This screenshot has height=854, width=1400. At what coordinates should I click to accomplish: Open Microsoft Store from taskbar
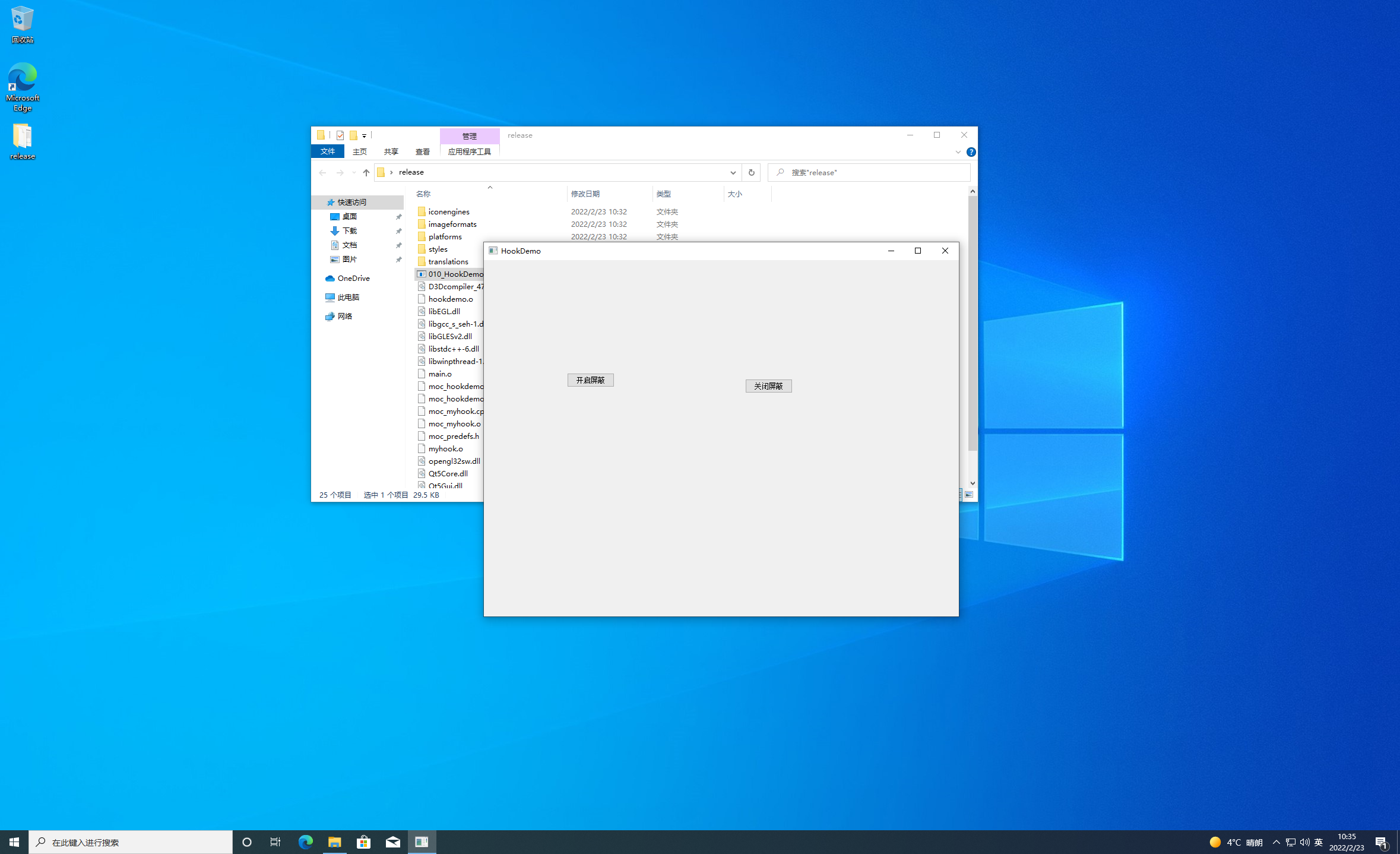[363, 842]
